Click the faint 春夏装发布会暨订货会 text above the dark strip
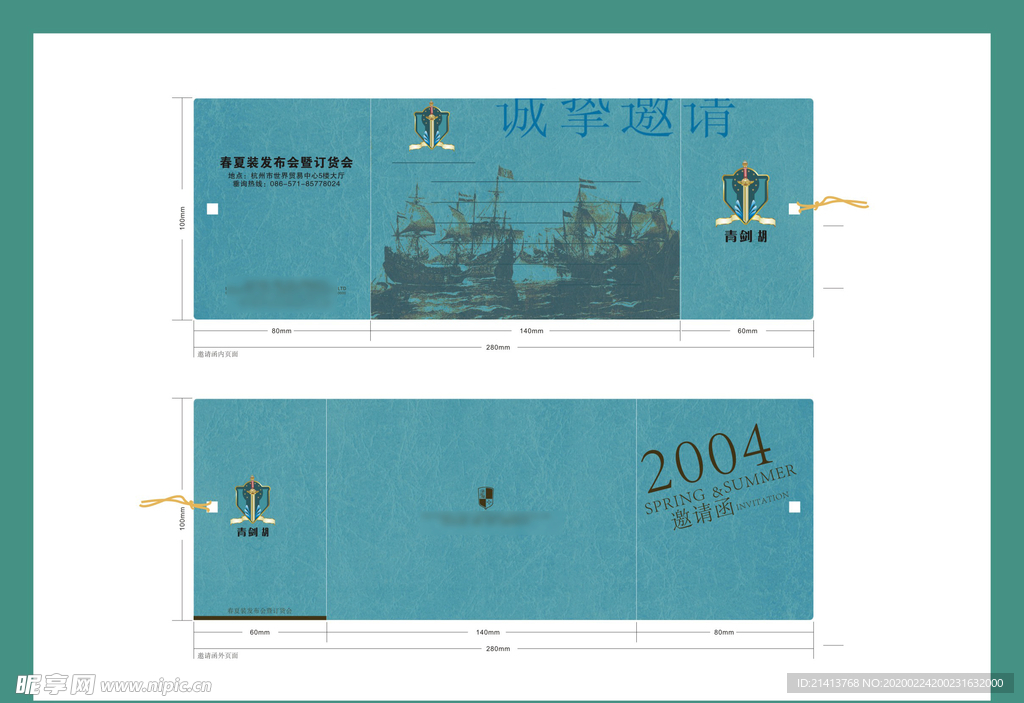The image size is (1024, 703). [x=260, y=611]
